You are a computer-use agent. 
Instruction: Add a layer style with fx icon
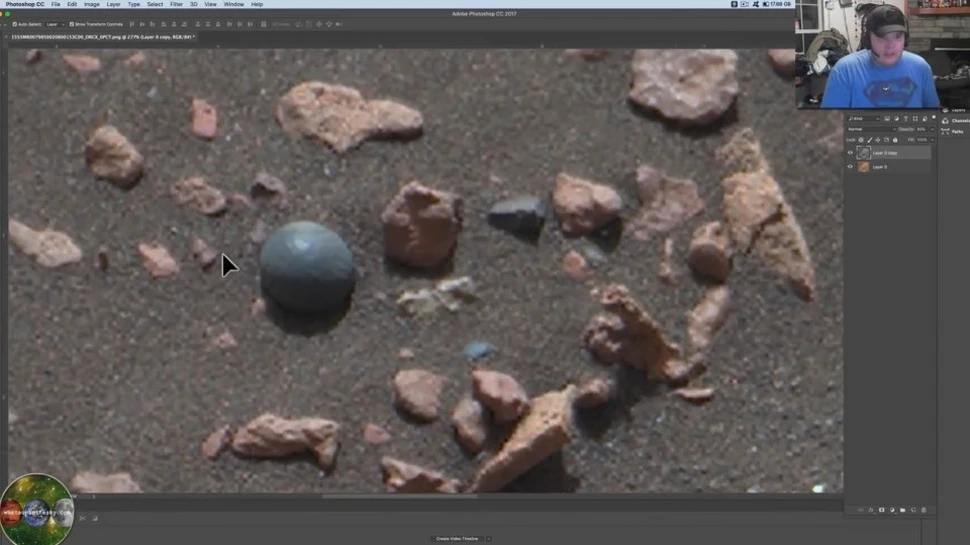871,510
